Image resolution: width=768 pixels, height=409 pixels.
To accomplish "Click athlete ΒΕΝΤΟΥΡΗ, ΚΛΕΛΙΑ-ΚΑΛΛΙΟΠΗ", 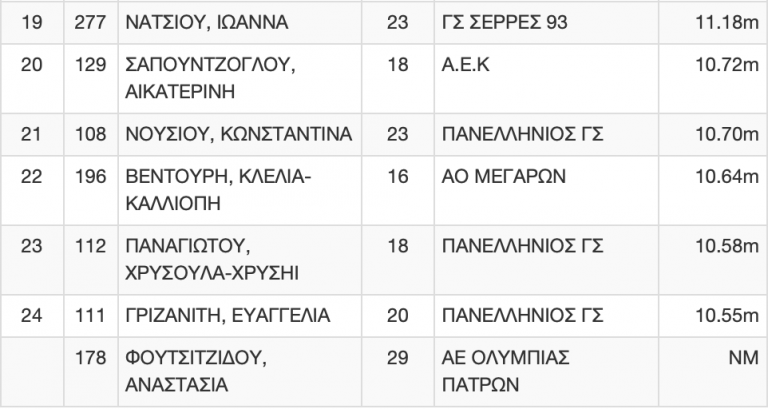I will click(218, 190).
